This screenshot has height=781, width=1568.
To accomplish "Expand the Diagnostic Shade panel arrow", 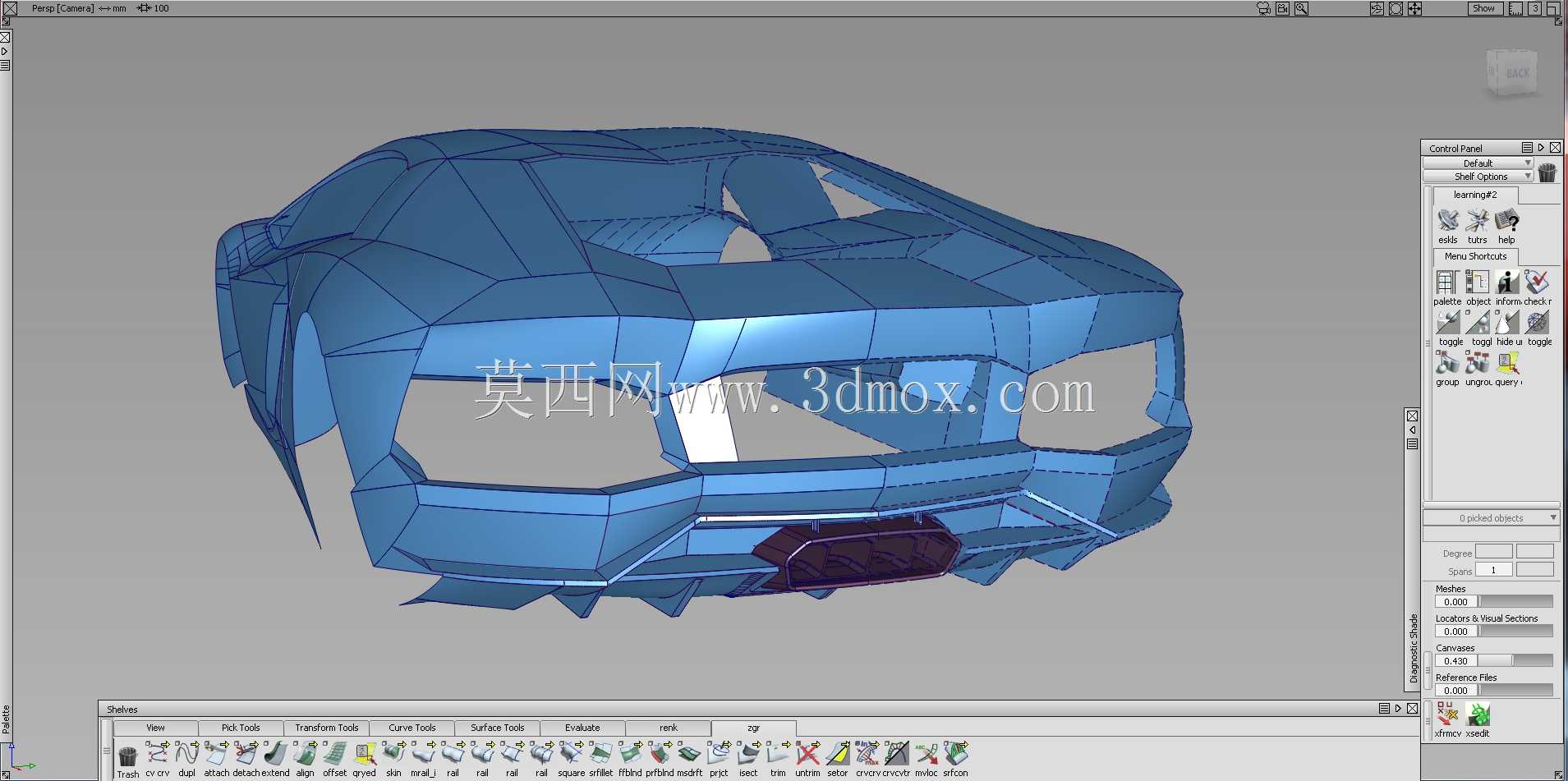I will 1413,430.
